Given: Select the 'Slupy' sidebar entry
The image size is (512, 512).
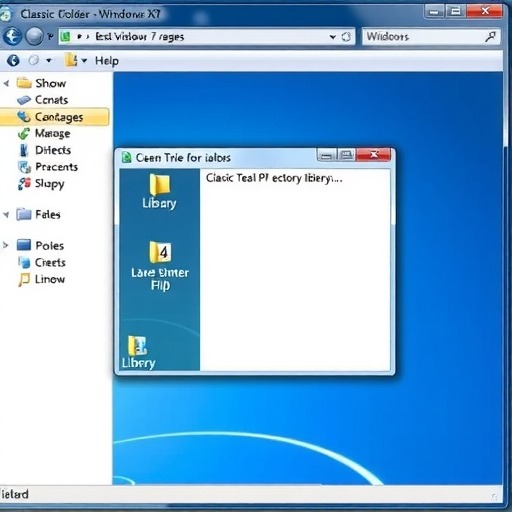Looking at the screenshot, I should [50, 184].
